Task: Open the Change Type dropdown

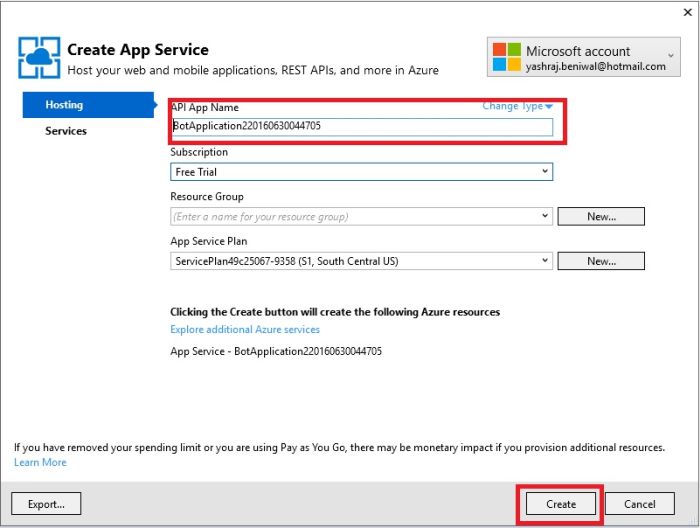Action: (518, 106)
